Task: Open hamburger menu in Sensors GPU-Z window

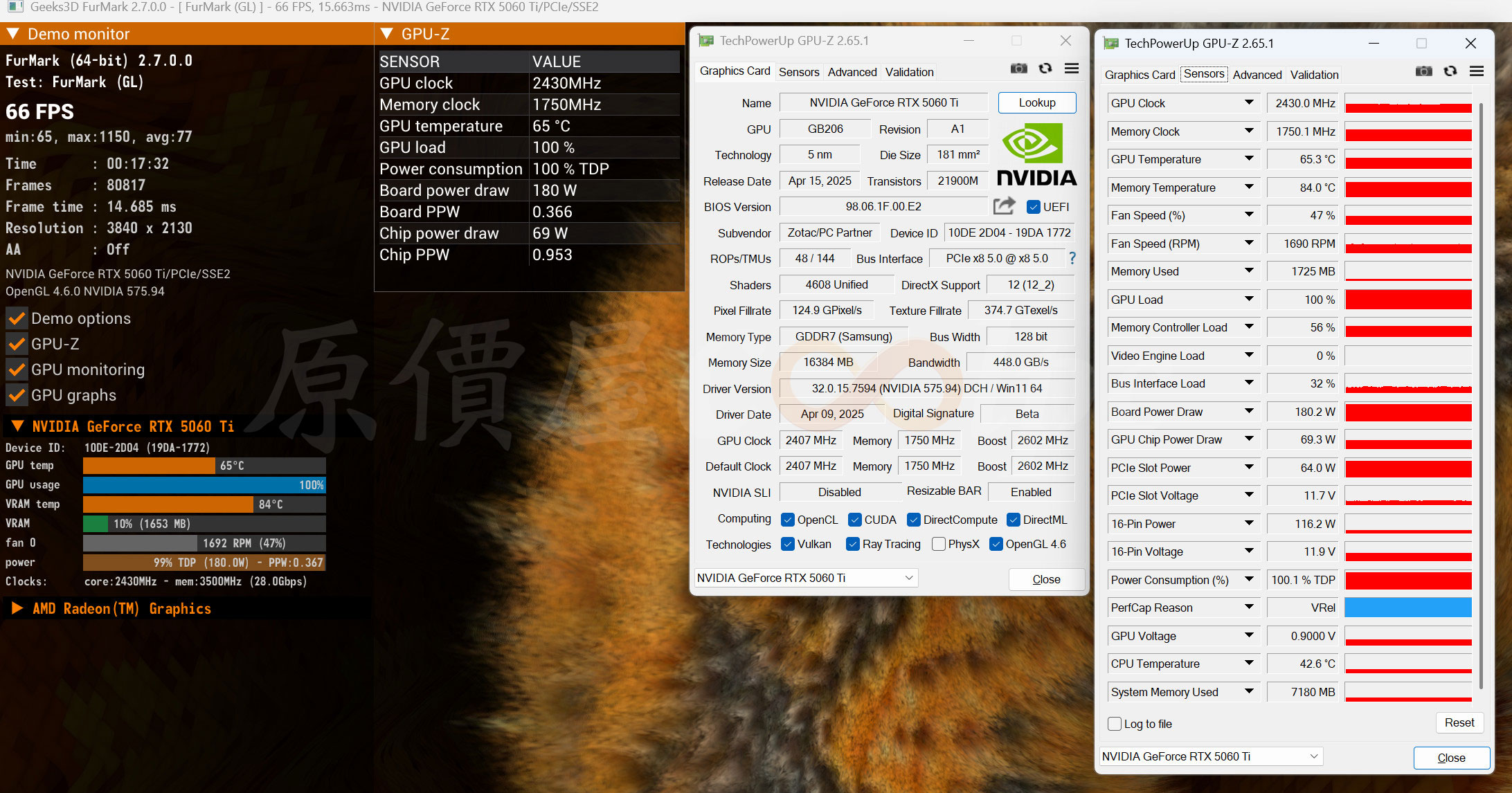Action: (x=1477, y=71)
